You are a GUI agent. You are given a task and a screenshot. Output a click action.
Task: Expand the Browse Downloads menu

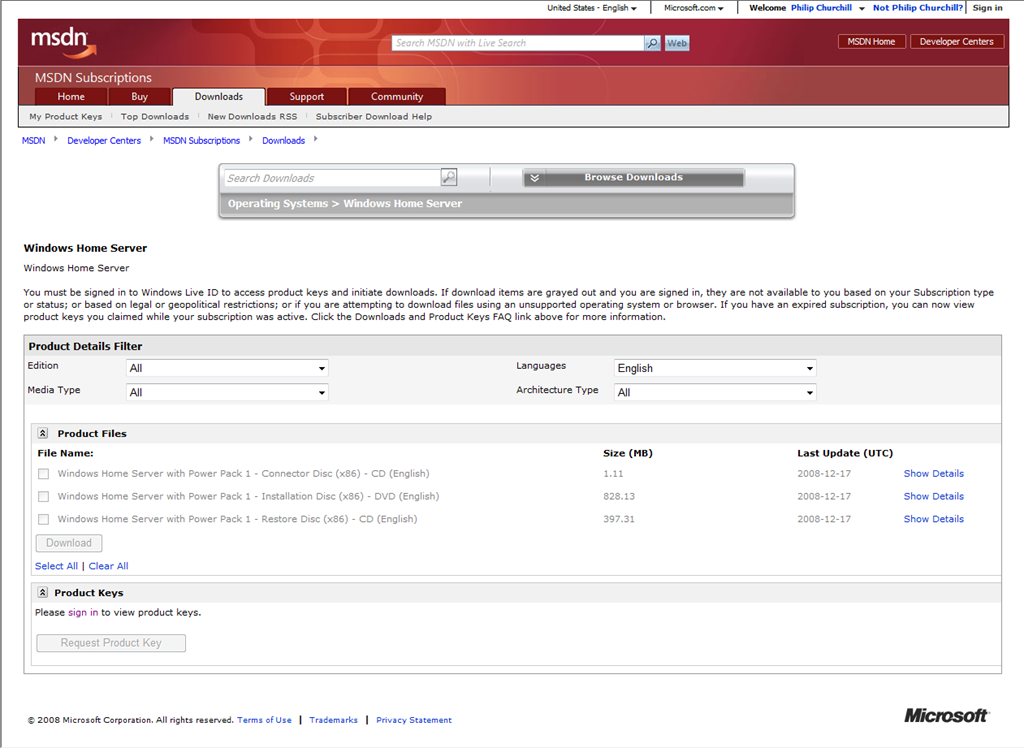(x=633, y=178)
